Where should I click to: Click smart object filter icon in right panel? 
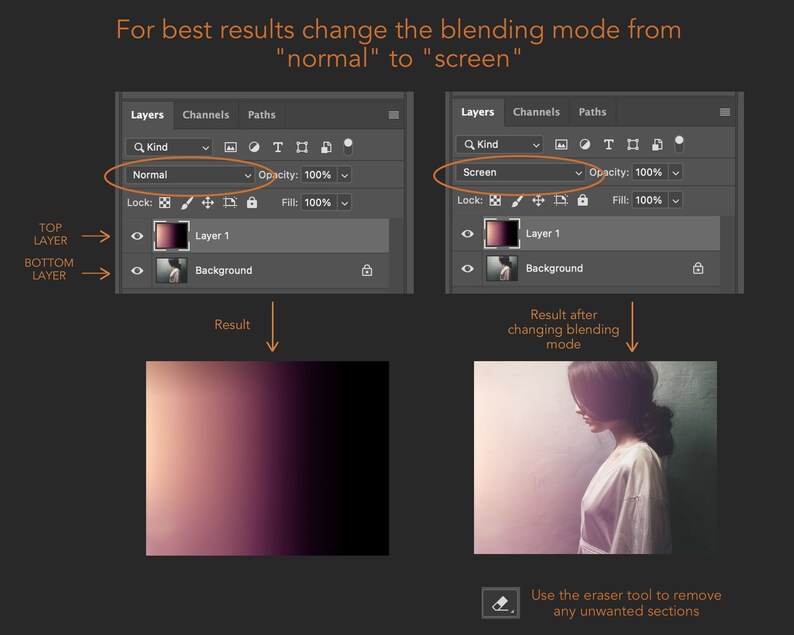(x=657, y=145)
